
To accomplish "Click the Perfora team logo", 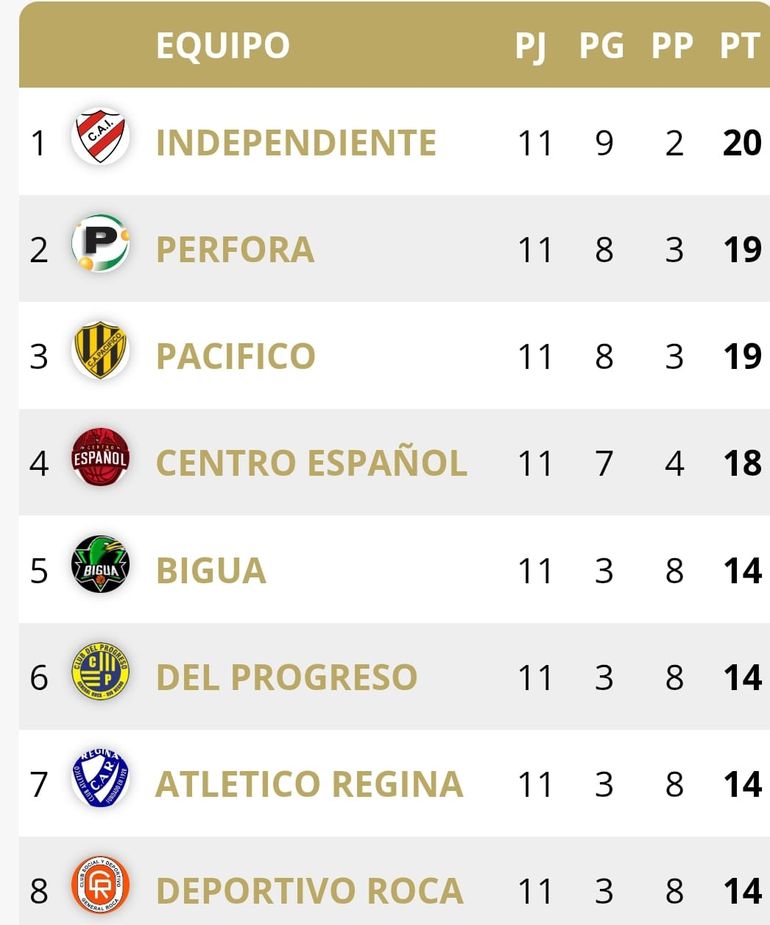I will (x=100, y=244).
